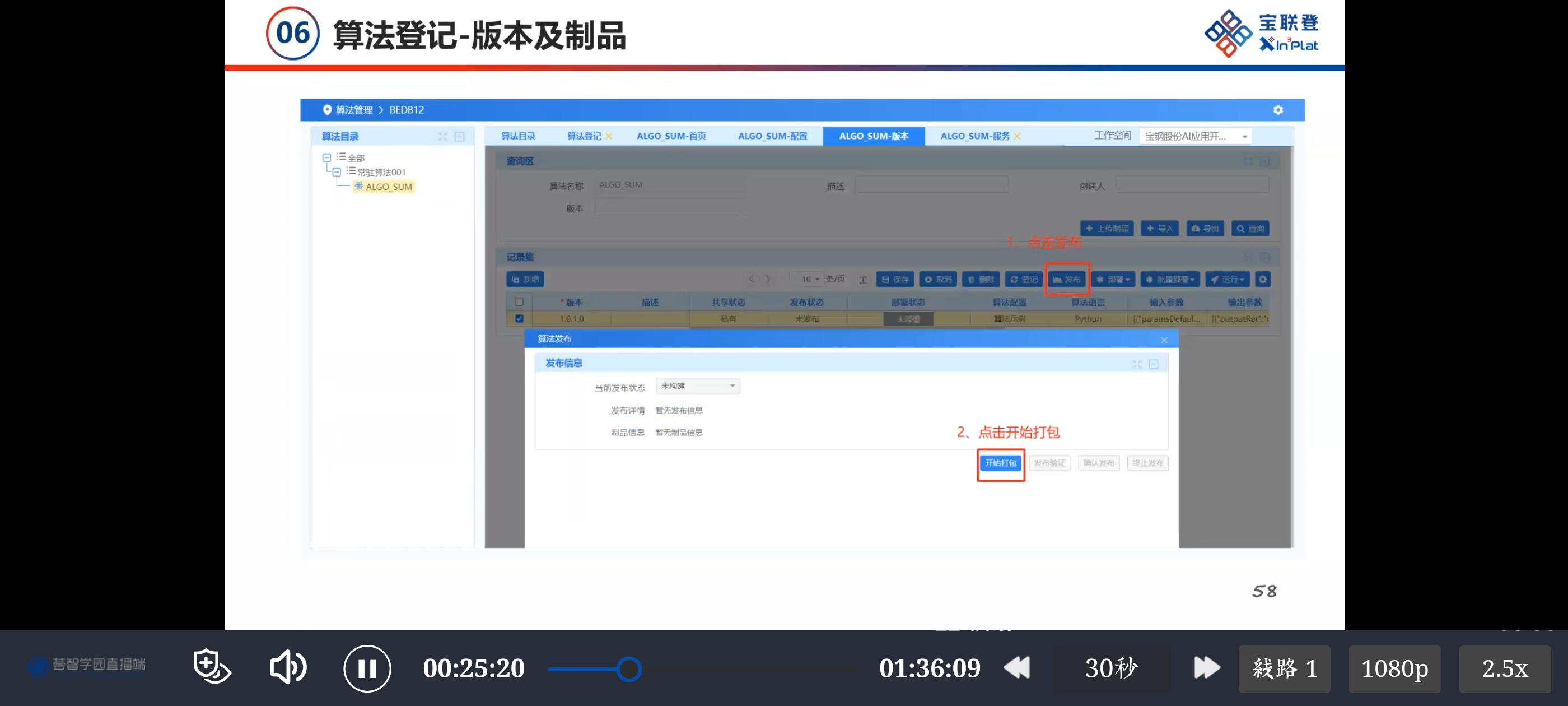The height and width of the screenshot is (706, 1568).
Task: Click the video progress slider handle
Action: click(x=628, y=668)
